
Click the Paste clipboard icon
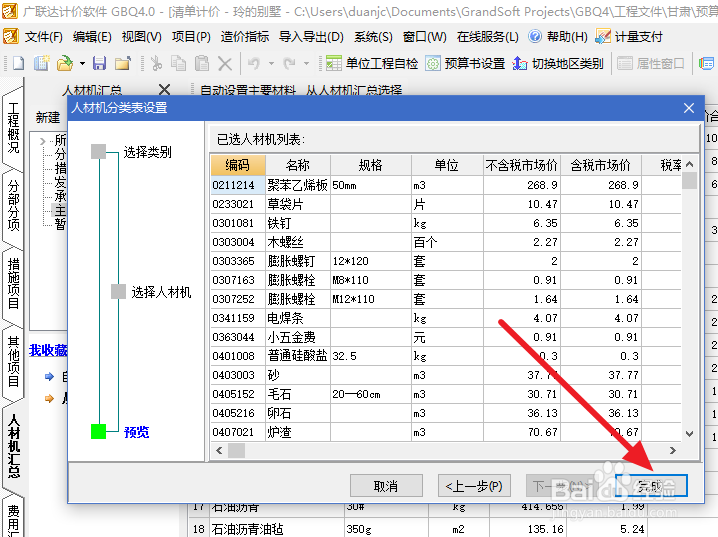click(x=201, y=63)
